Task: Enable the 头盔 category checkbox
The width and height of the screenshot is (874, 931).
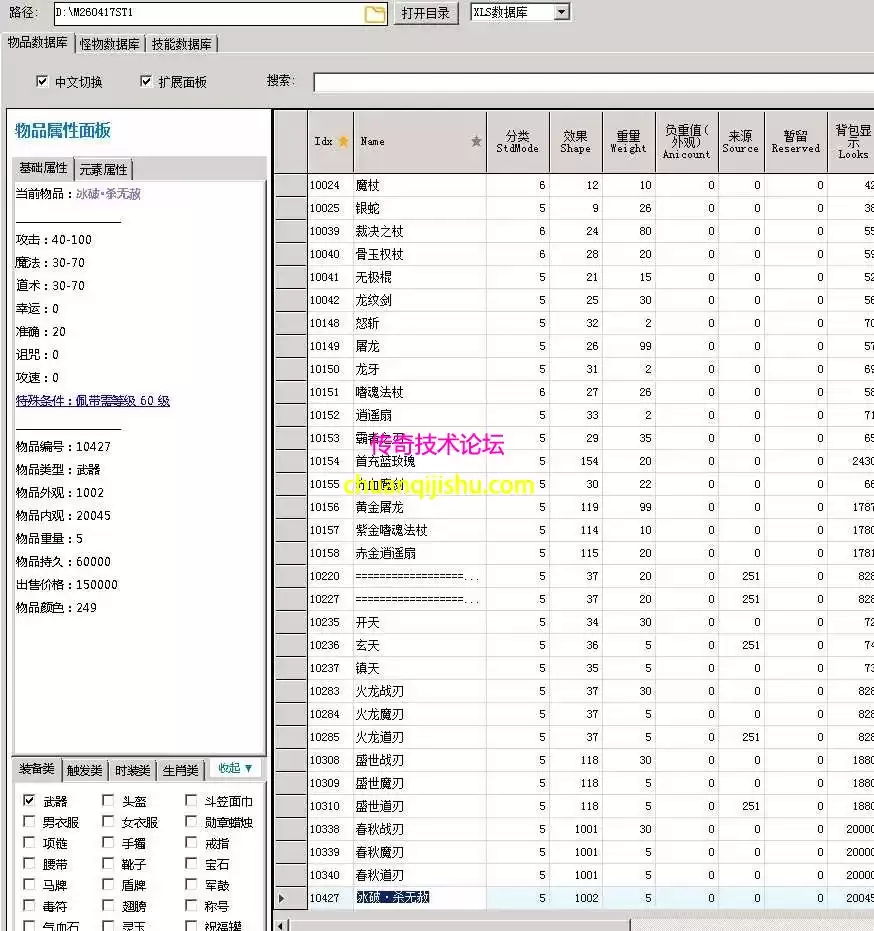Action: [108, 800]
